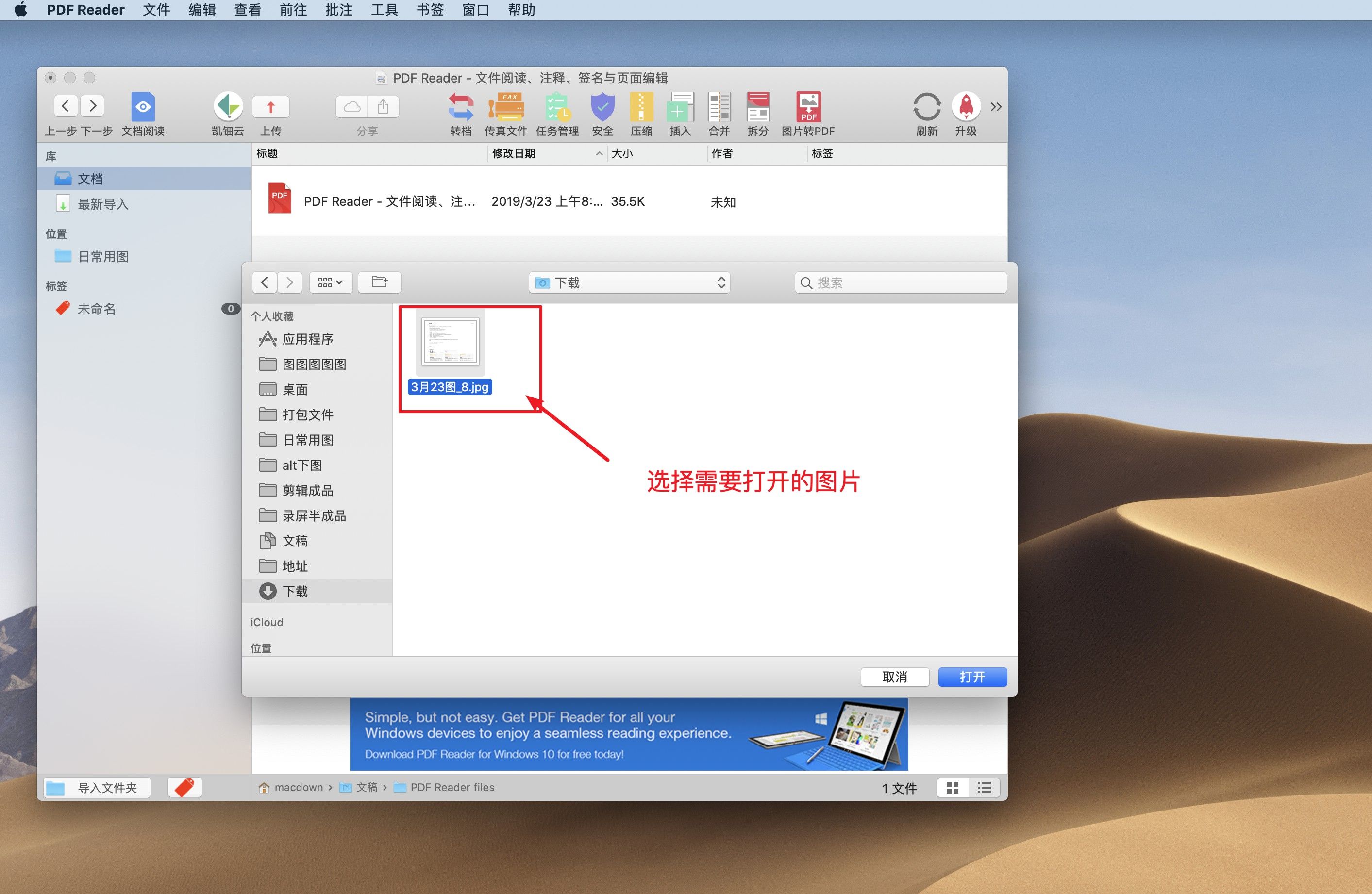Switch file view to list layout
The width and height of the screenshot is (1372, 894).
click(x=985, y=787)
